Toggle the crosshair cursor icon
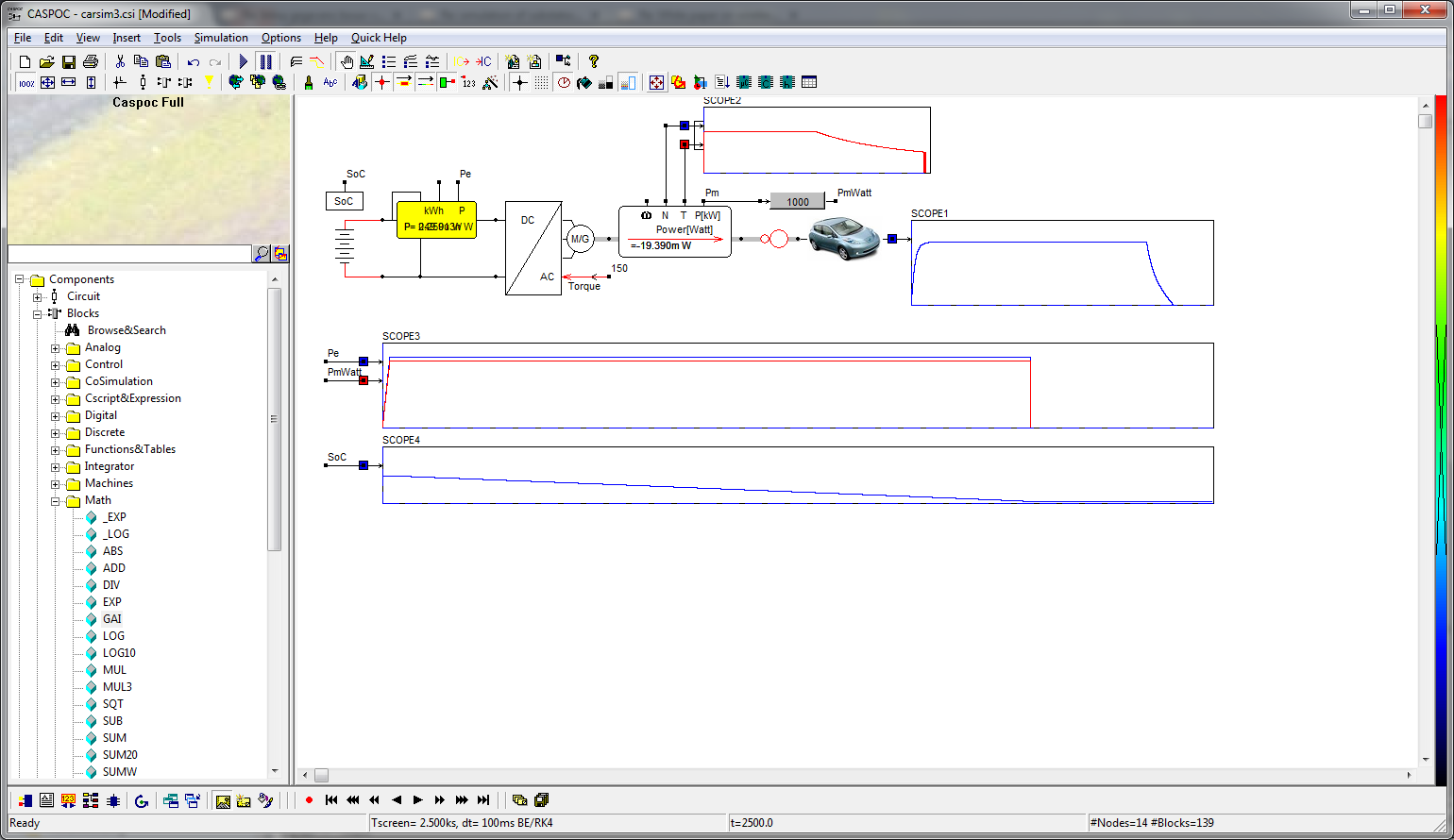The image size is (1454, 840). [x=519, y=82]
